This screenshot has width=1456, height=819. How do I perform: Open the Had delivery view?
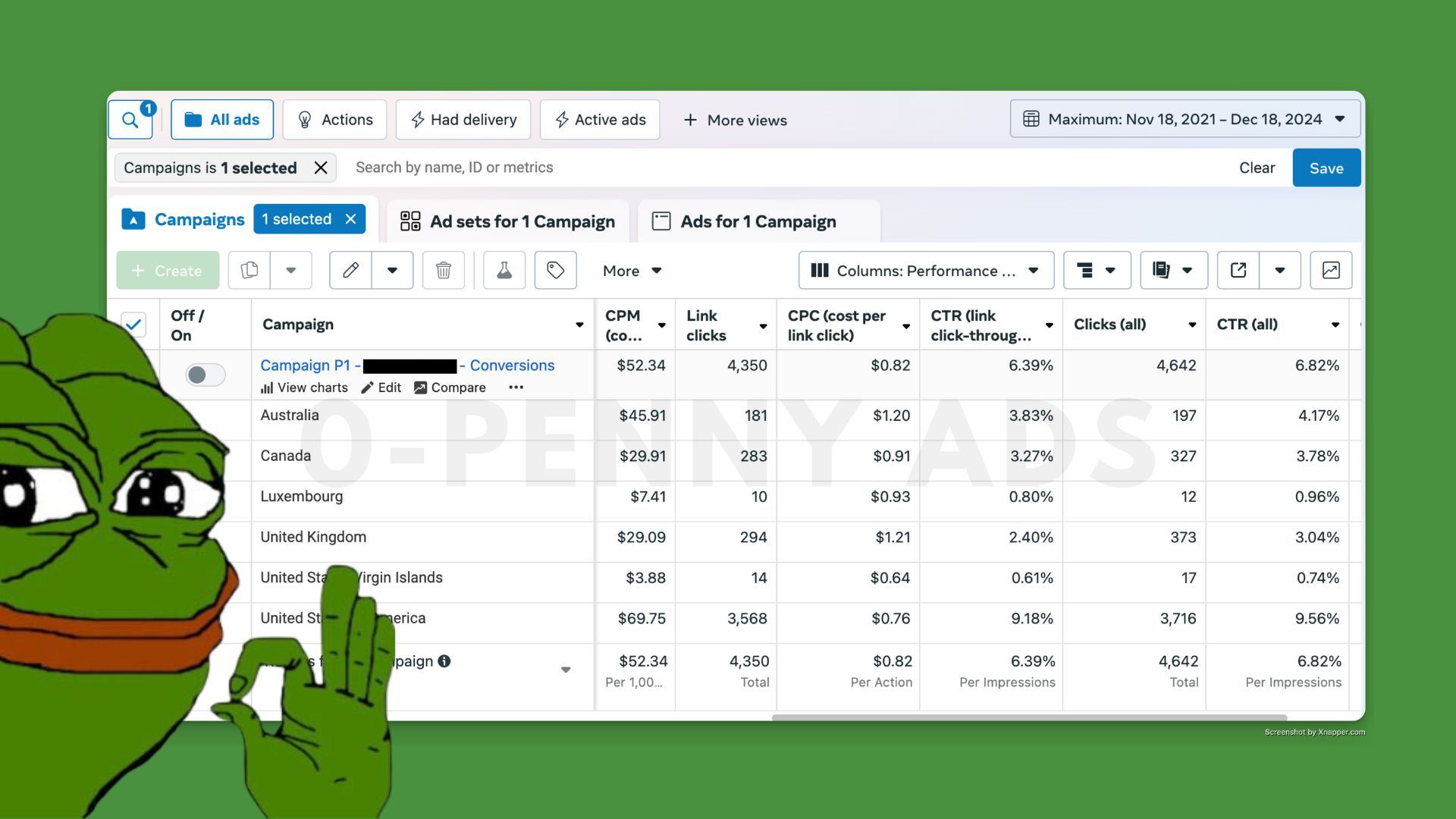coord(463,120)
